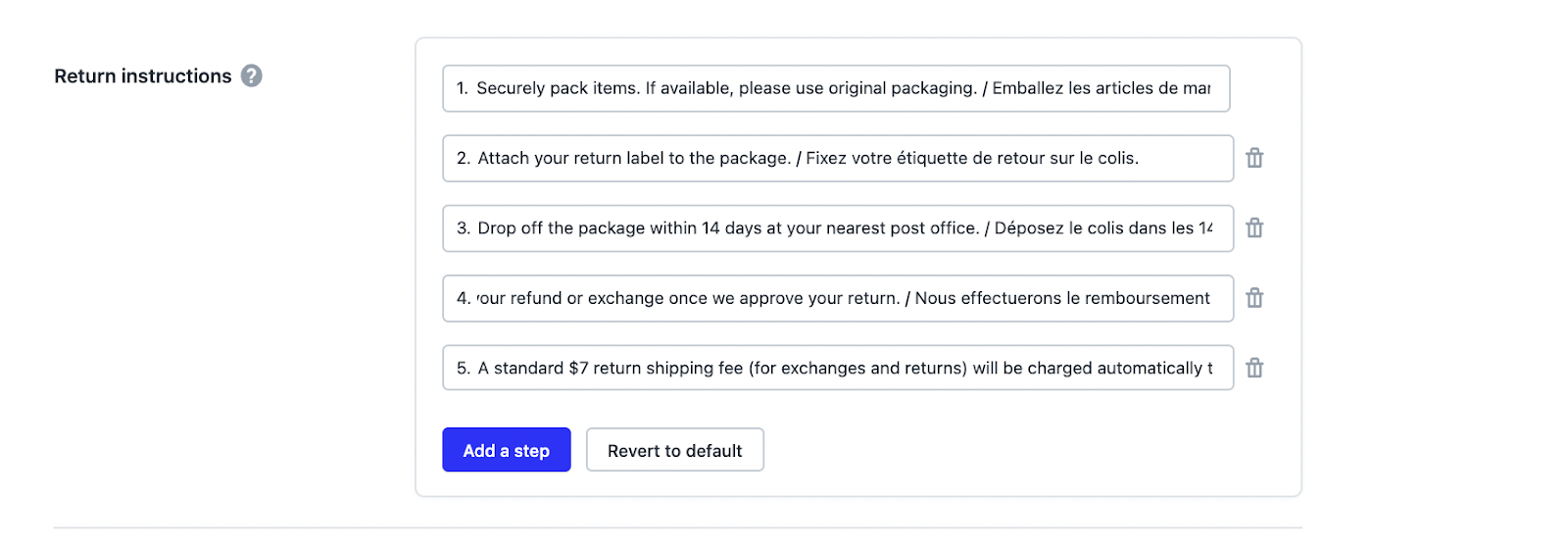Screen dimensions: 1568x549
Task: Click the number '5.' of fifth step
Action: click(464, 369)
